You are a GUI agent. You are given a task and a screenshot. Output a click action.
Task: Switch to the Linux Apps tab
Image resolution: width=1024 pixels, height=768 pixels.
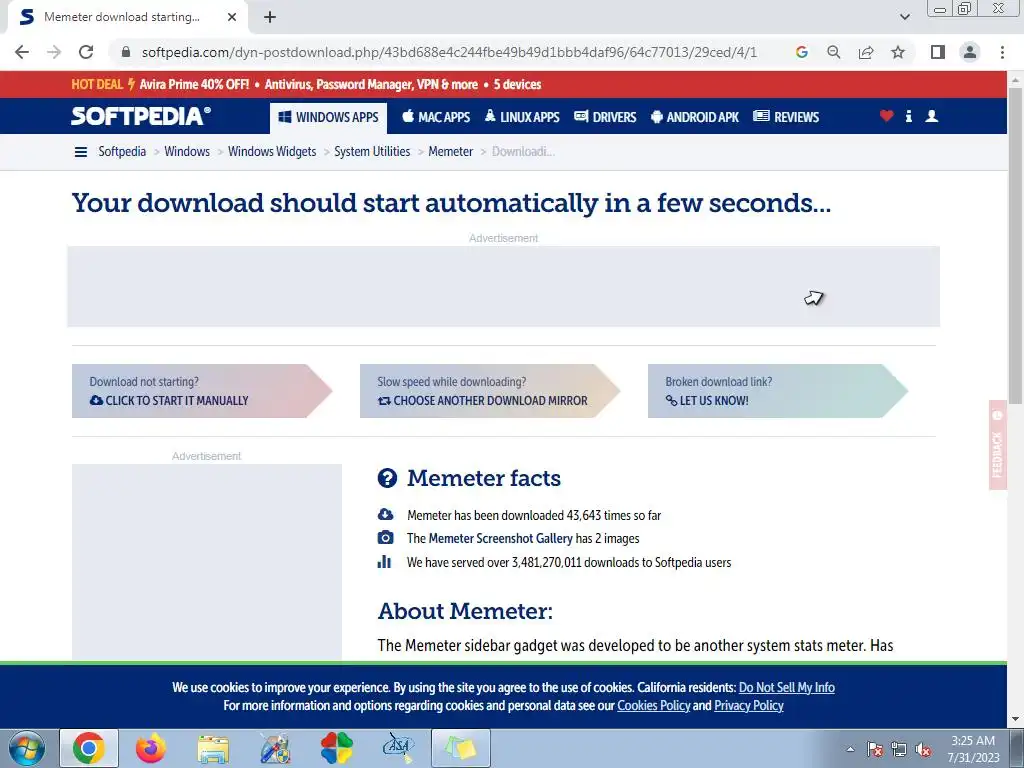(x=522, y=117)
